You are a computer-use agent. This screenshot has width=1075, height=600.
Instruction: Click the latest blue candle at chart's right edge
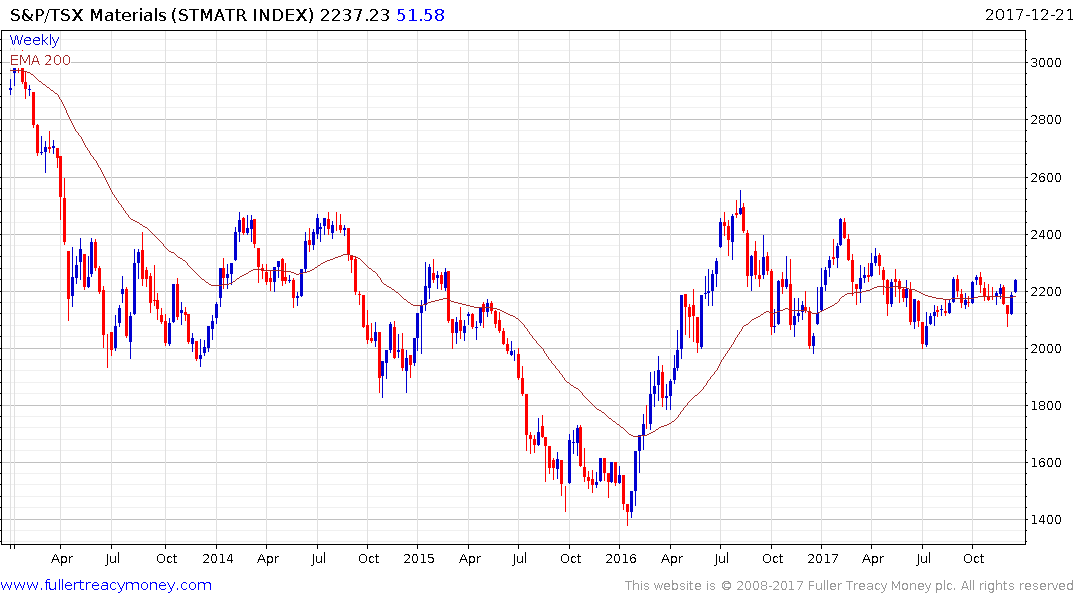[1015, 285]
